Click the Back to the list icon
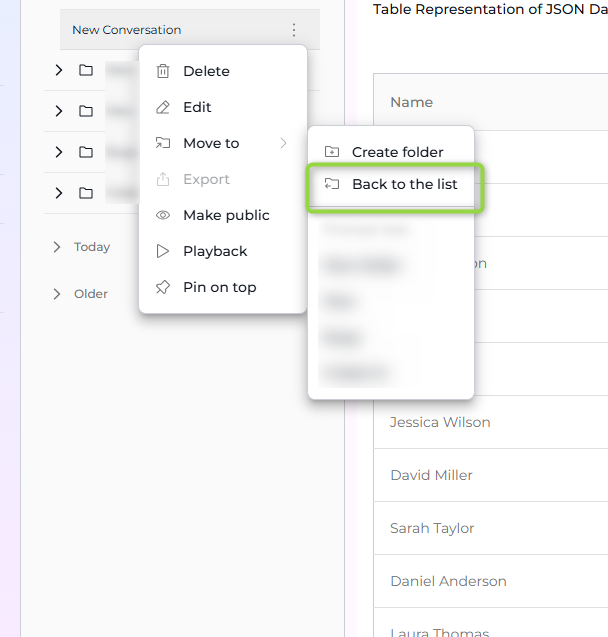This screenshot has height=637, width=608. 332,184
